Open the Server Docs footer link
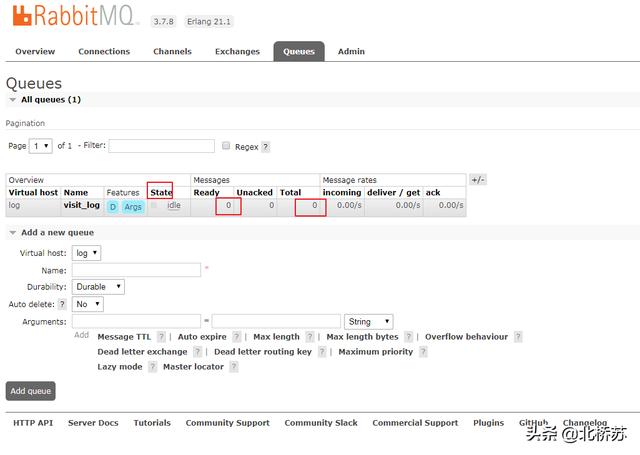Image resolution: width=640 pixels, height=455 pixels. pos(93,423)
